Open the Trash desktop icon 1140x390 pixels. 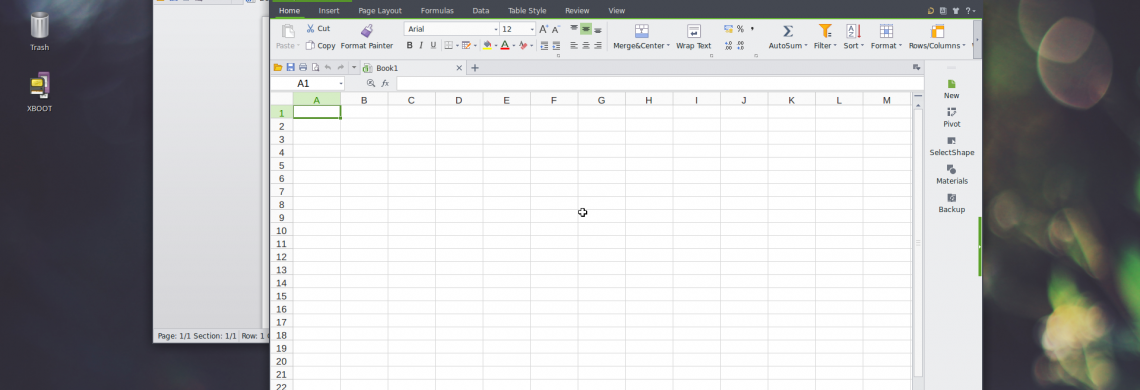pos(39,31)
